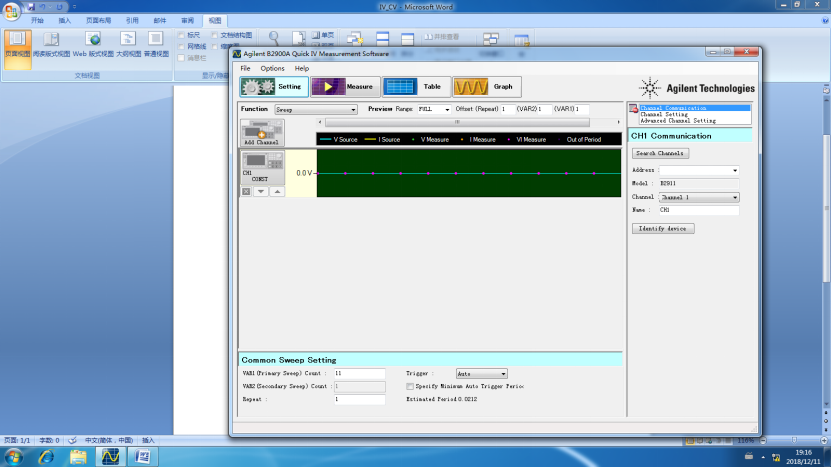Screen dimensions: 831x468
Task: Open File Explorer from taskbar
Action: [78, 456]
